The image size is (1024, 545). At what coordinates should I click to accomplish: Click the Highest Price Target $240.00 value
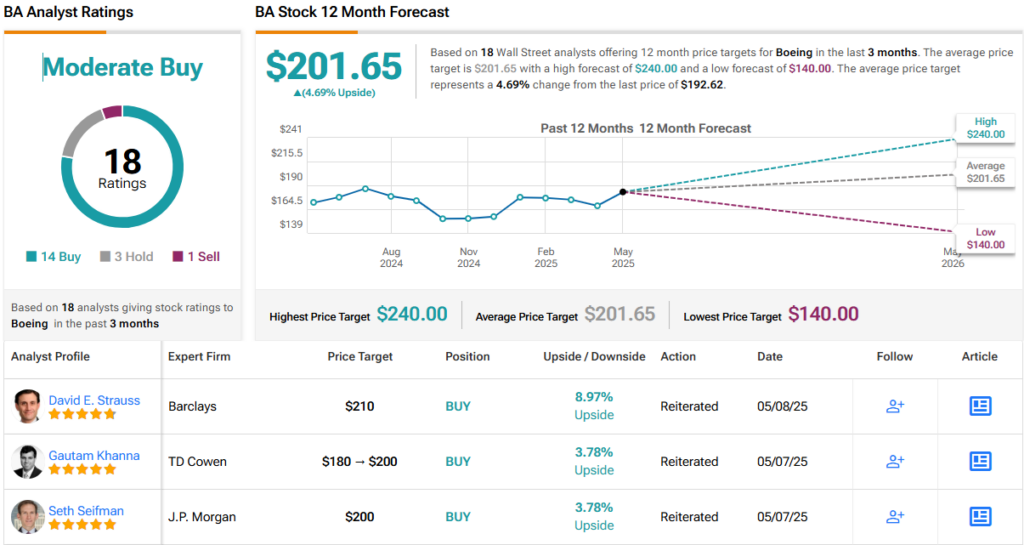412,314
